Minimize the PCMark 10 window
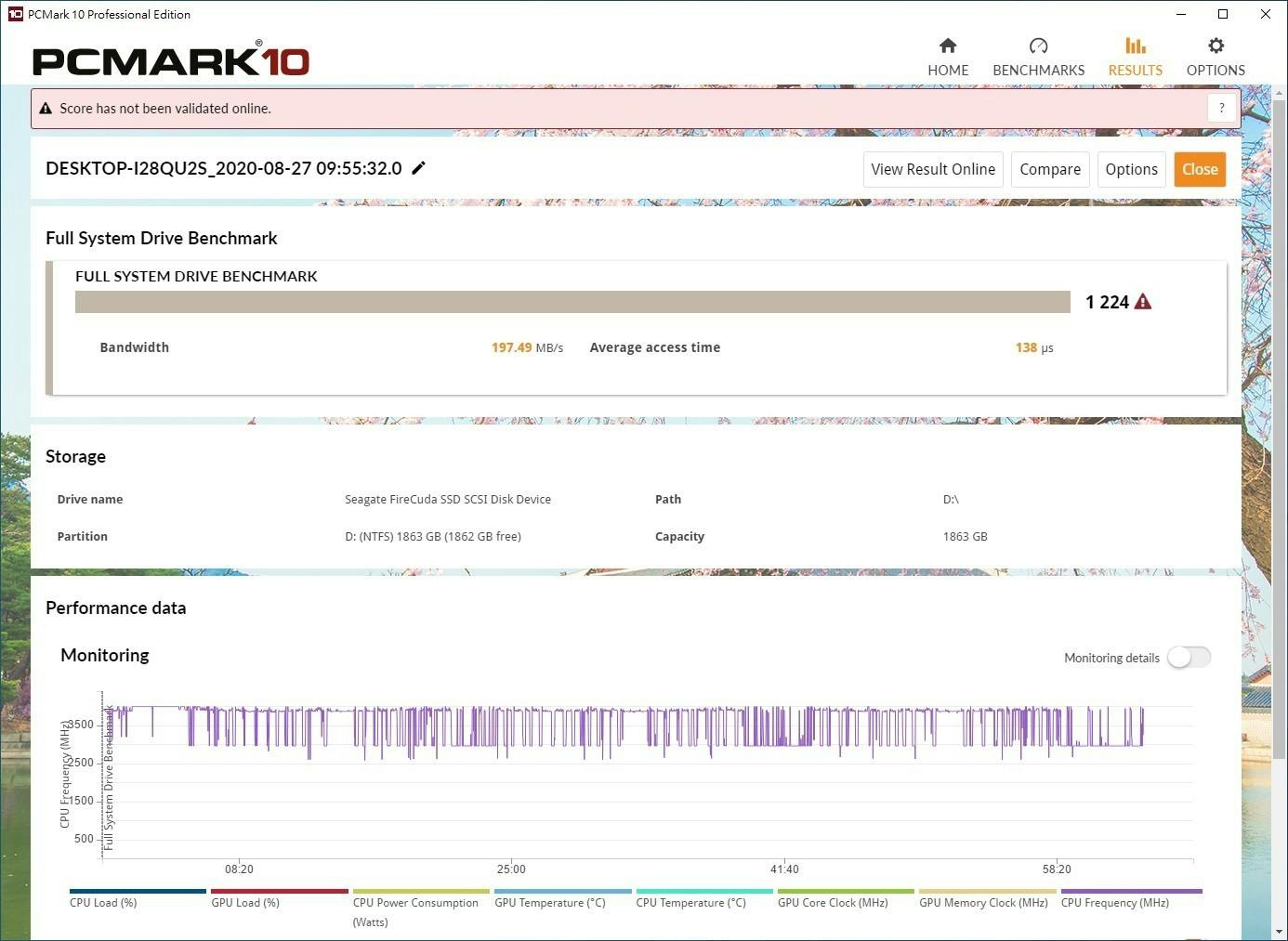Screen dimensions: 1288x941 (x=1181, y=14)
